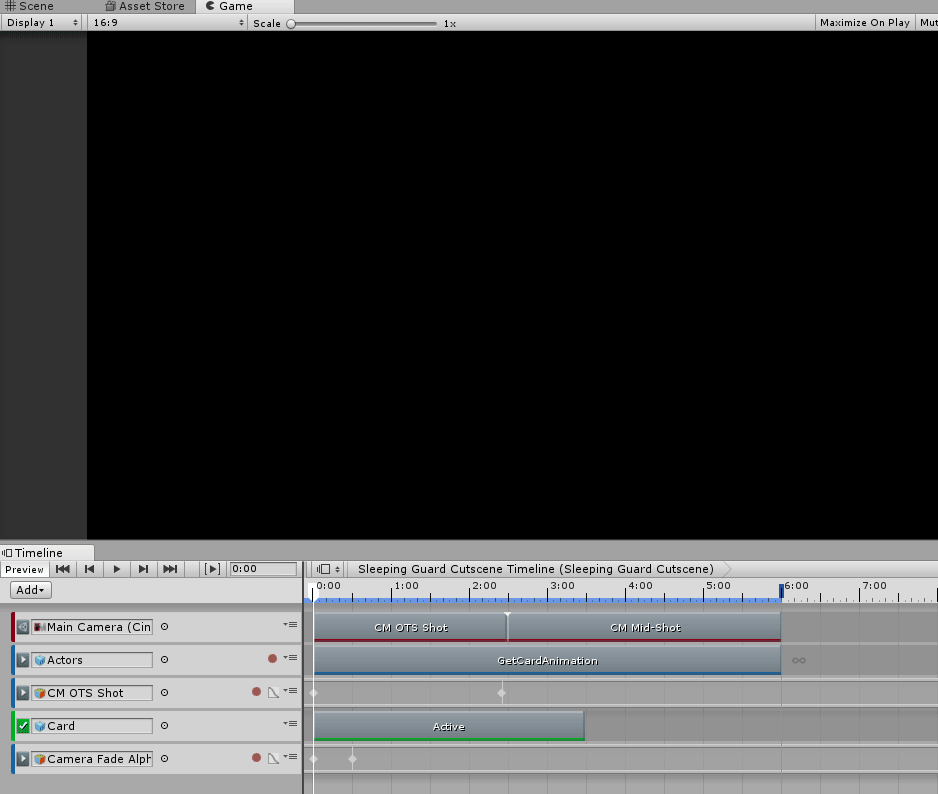Select second keyframe on Camera Fade Alpha track

tap(352, 759)
